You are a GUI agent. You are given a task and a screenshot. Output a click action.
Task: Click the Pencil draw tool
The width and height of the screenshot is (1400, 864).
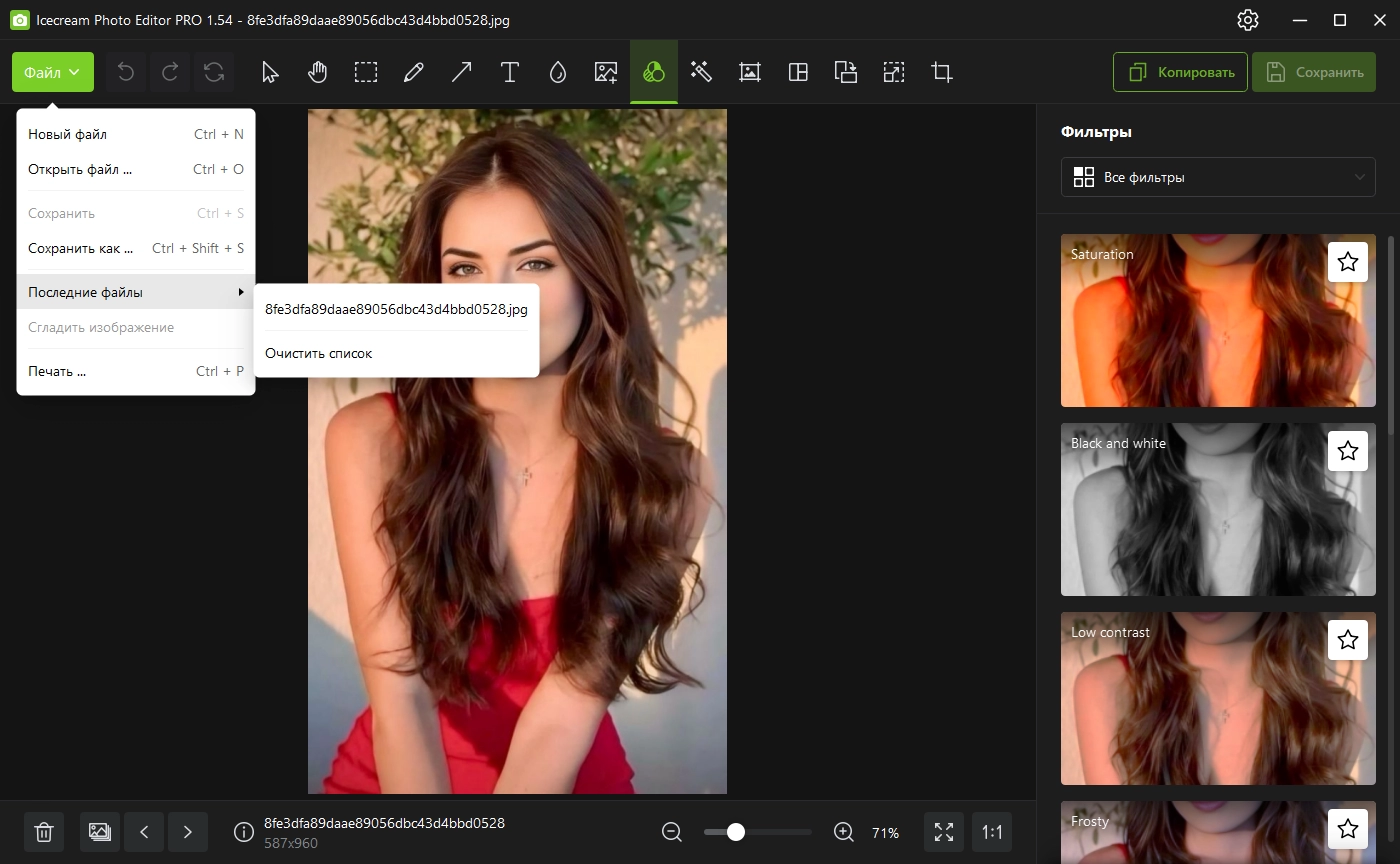click(x=413, y=72)
